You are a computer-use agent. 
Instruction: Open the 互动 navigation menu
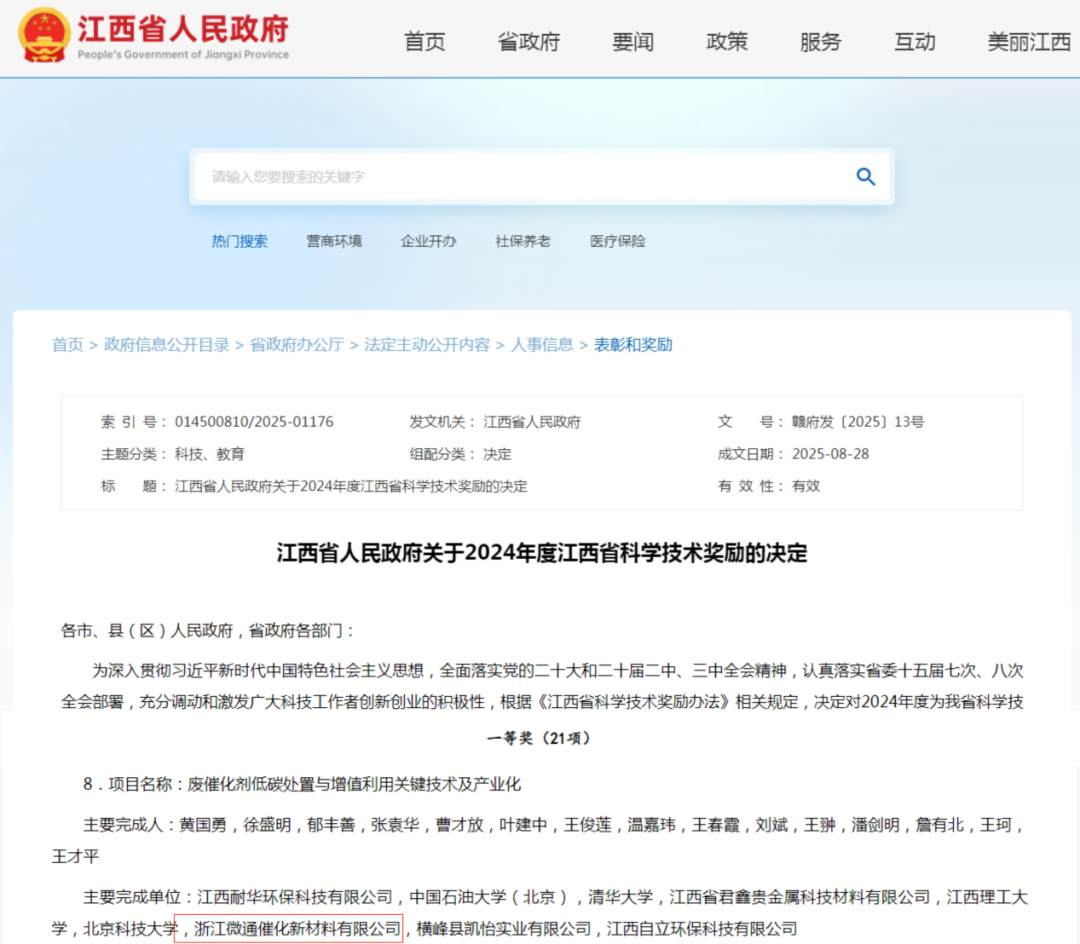coord(915,42)
